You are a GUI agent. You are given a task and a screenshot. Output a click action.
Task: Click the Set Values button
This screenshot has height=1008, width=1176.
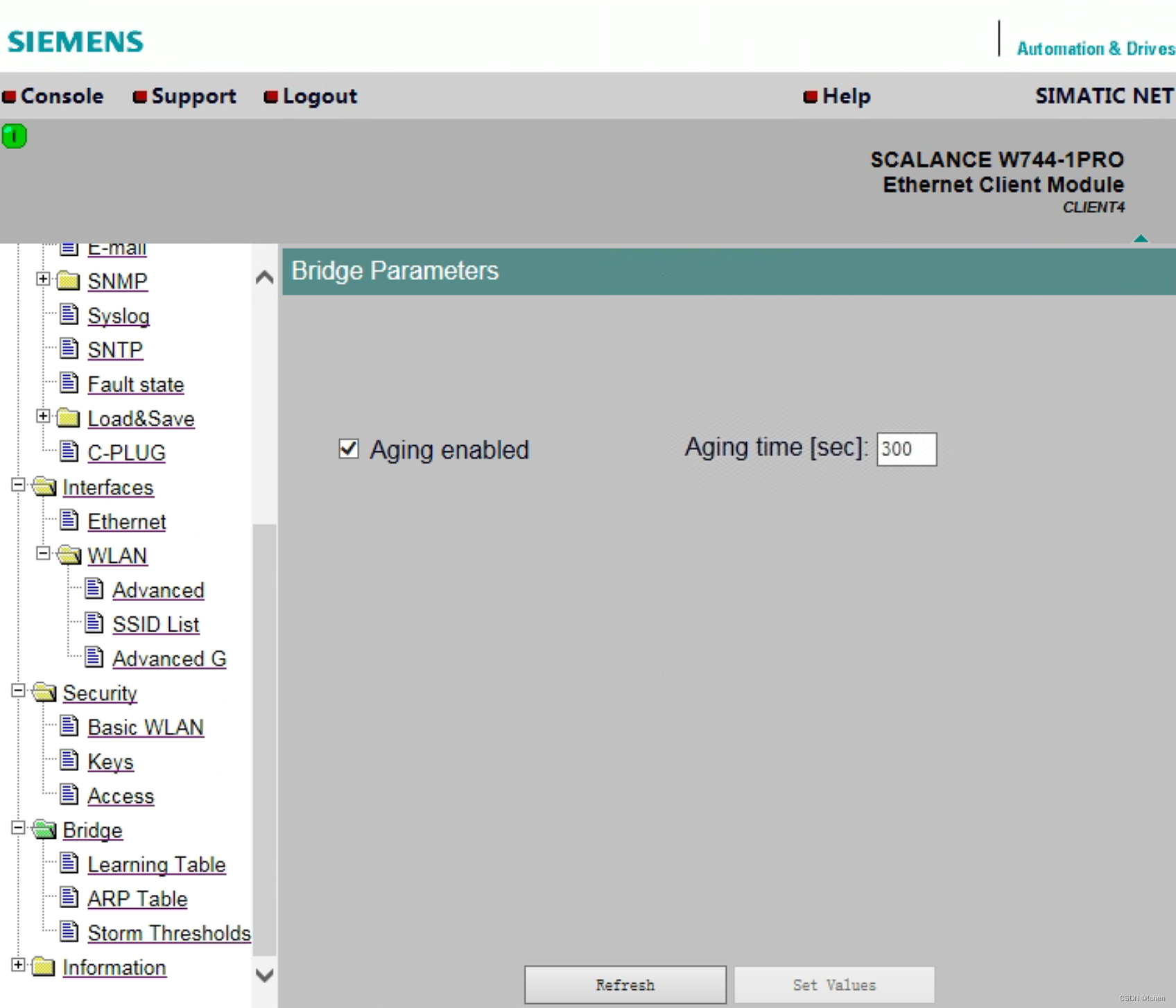pyautogui.click(x=834, y=984)
